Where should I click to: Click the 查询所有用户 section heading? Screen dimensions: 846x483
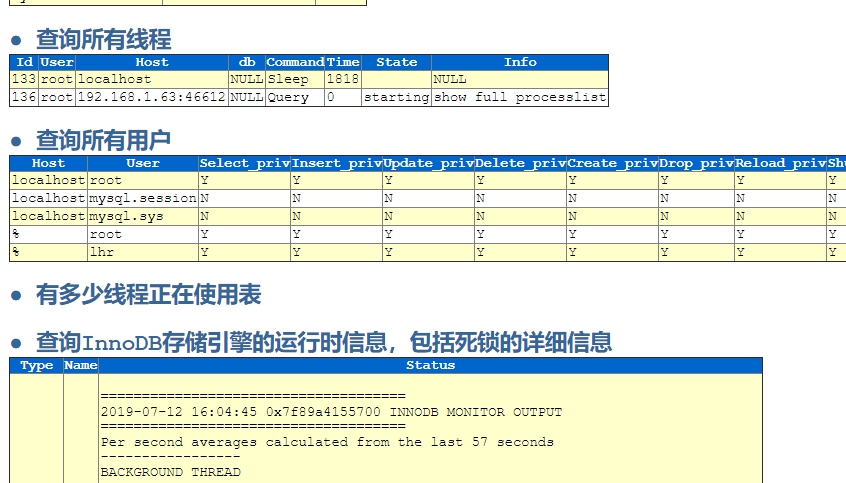(x=103, y=141)
